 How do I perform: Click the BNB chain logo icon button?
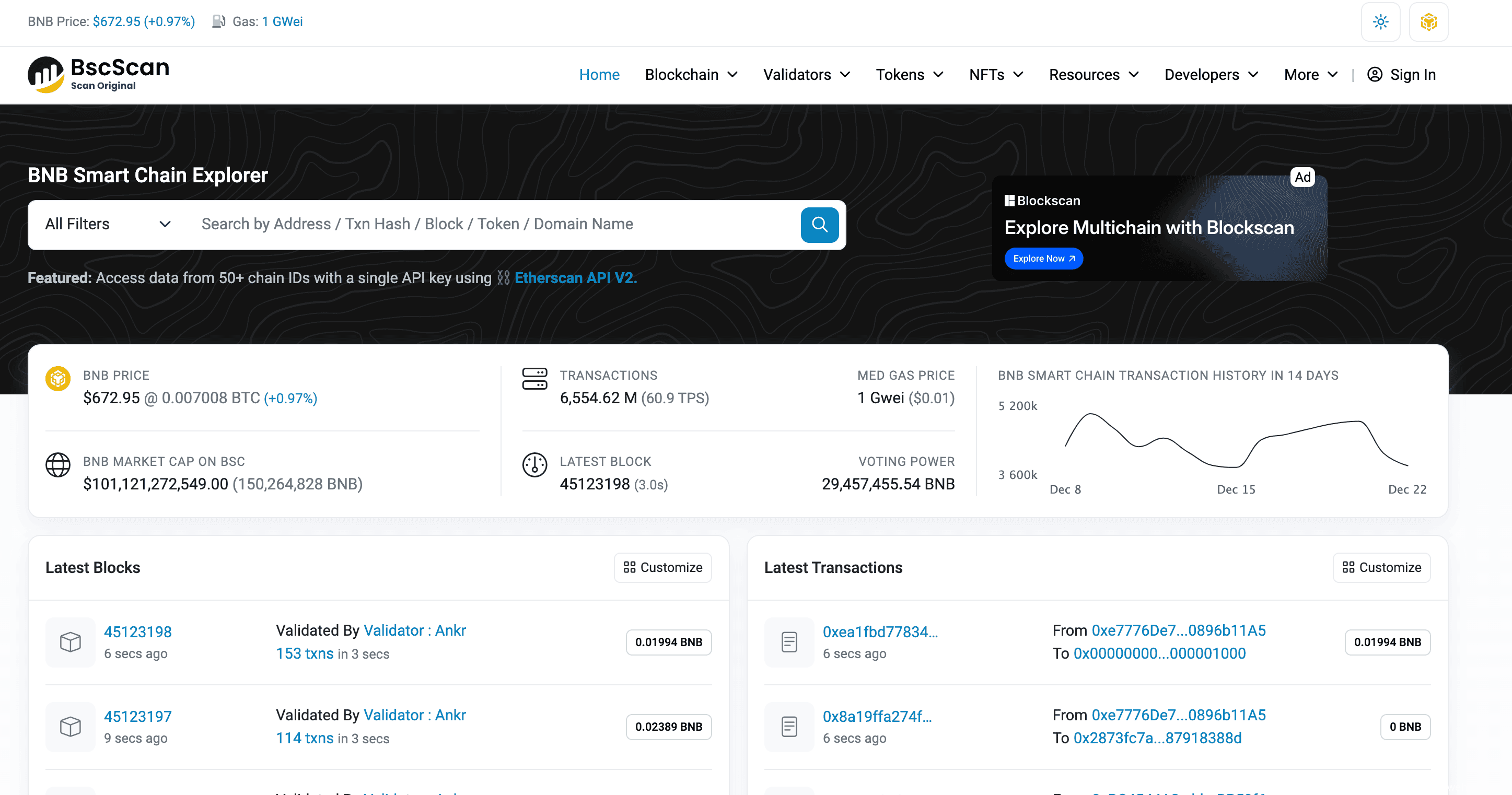tap(1428, 22)
